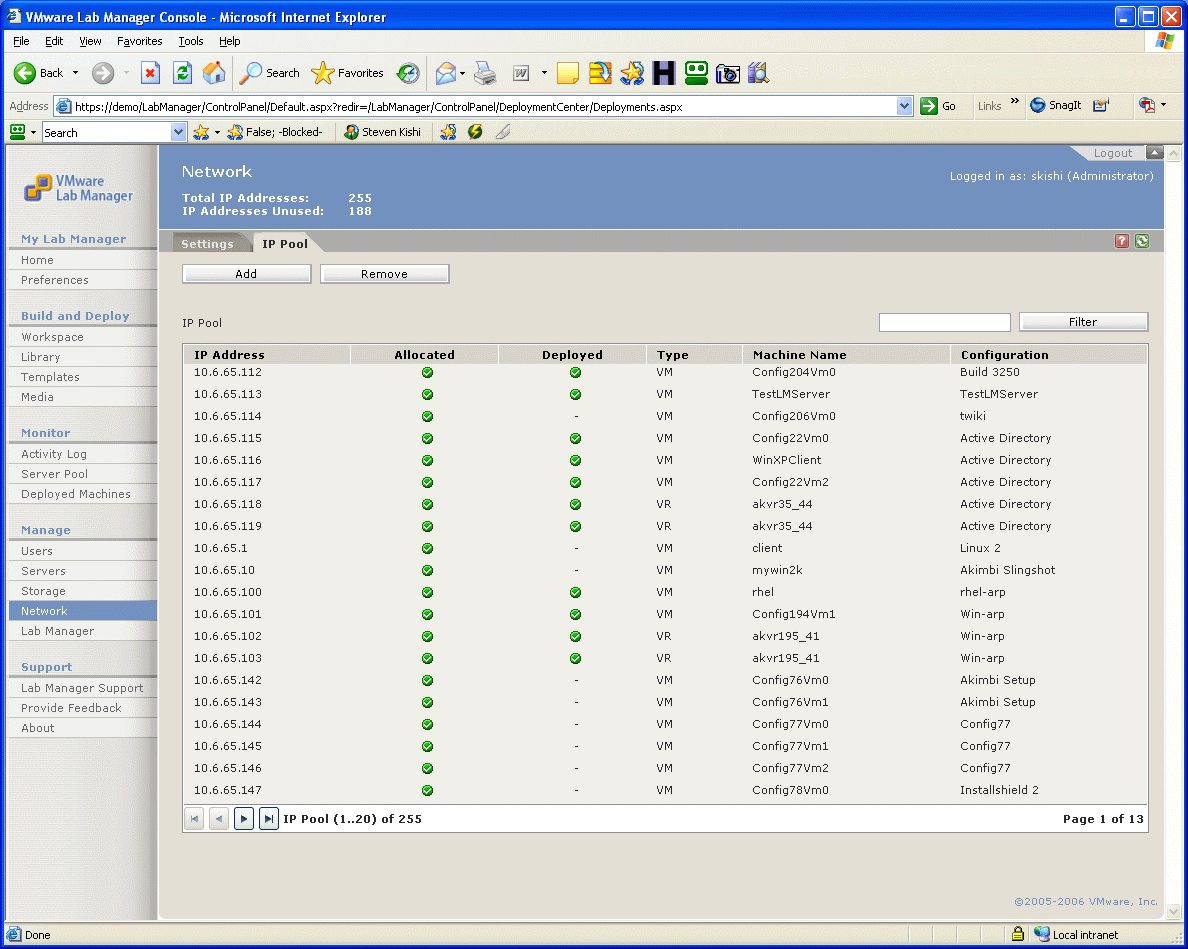Image resolution: width=1188 pixels, height=949 pixels.
Task: Sort by the Machine Name column header
Action: point(799,354)
